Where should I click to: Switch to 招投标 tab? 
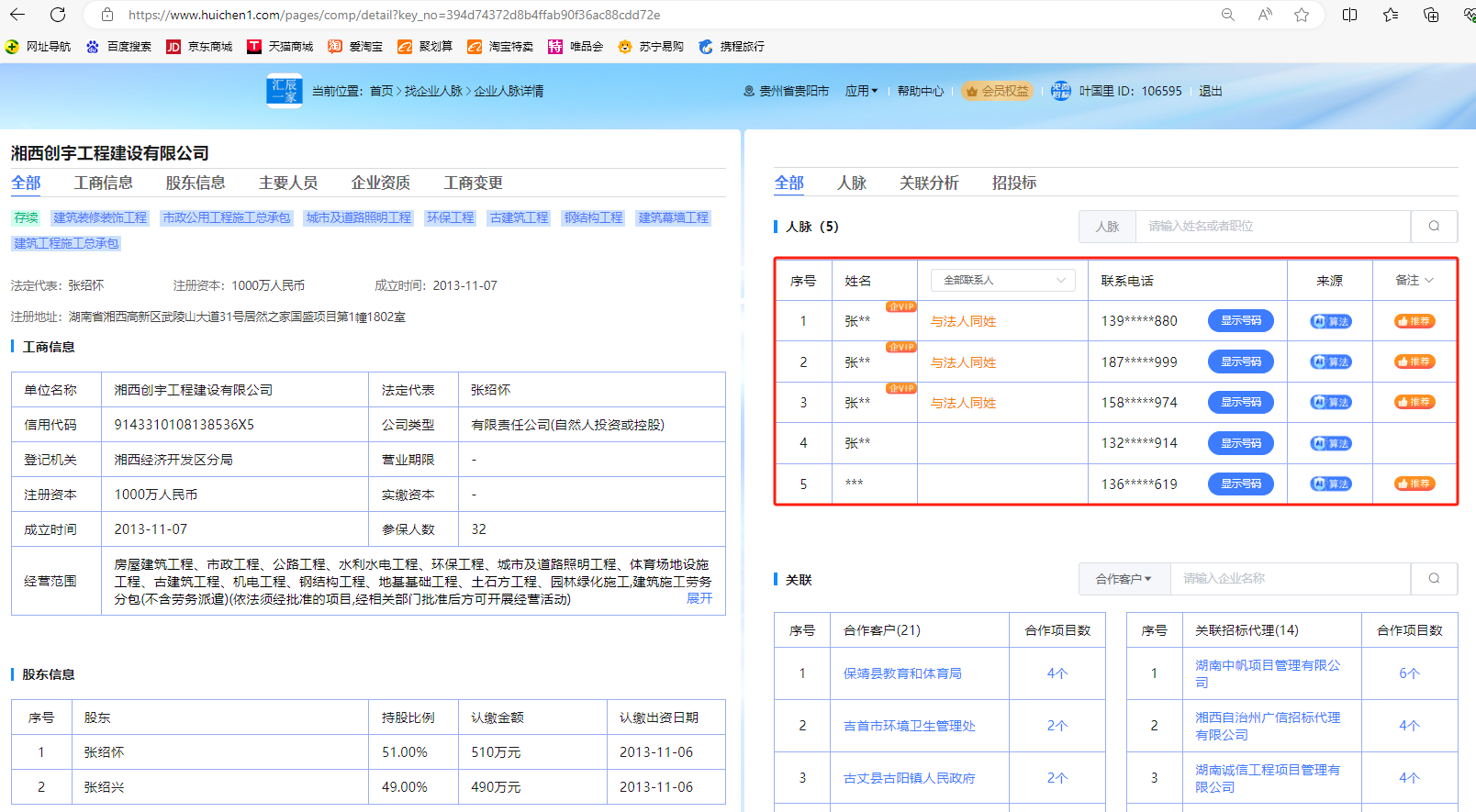[x=1014, y=183]
